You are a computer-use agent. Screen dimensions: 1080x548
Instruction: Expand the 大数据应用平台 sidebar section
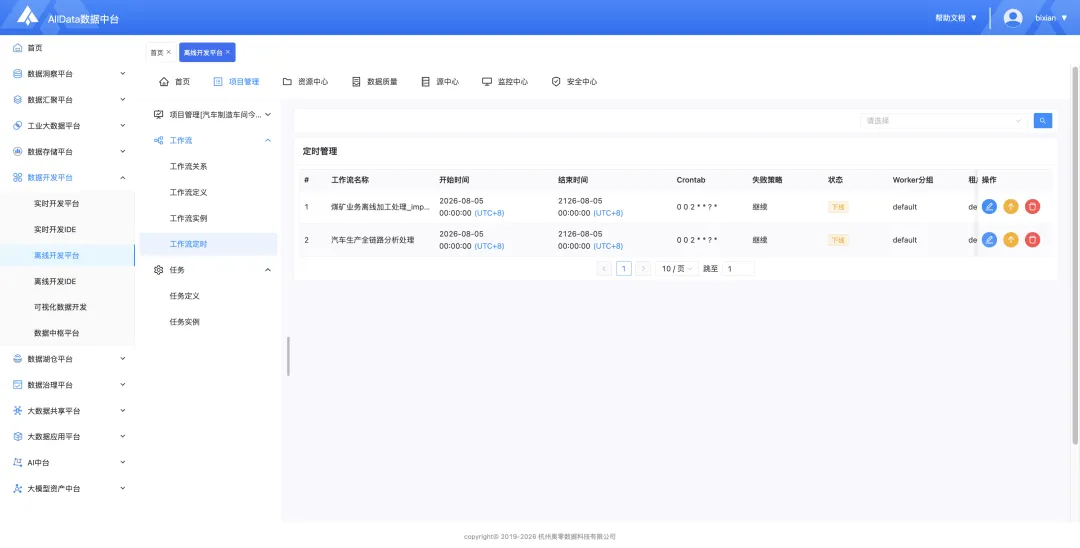pos(123,436)
